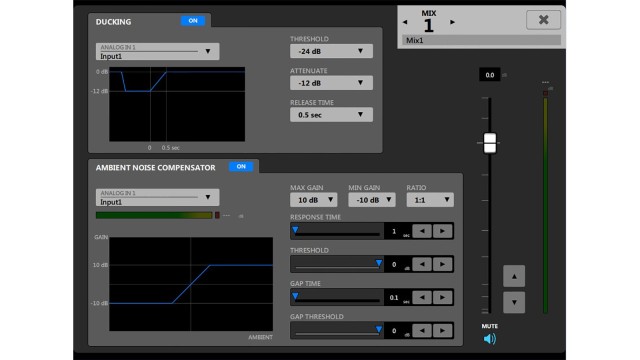Click the Response Time value 1 sec
This screenshot has width=640, height=360.
pos(394,231)
